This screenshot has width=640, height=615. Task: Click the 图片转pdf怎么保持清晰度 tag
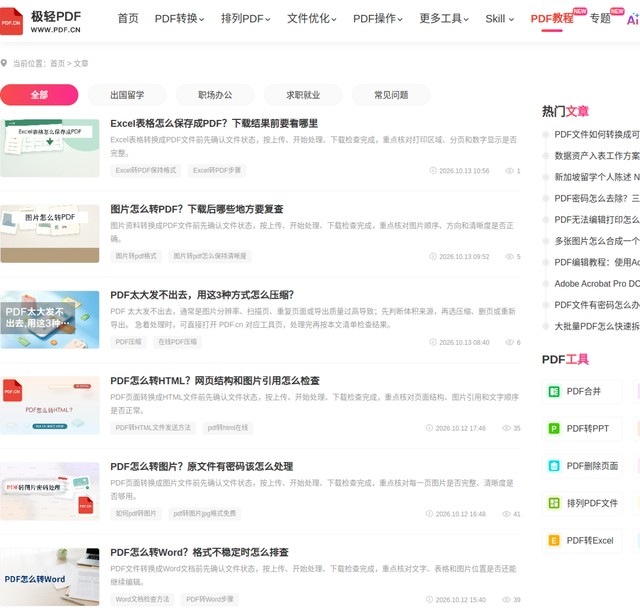click(210, 256)
